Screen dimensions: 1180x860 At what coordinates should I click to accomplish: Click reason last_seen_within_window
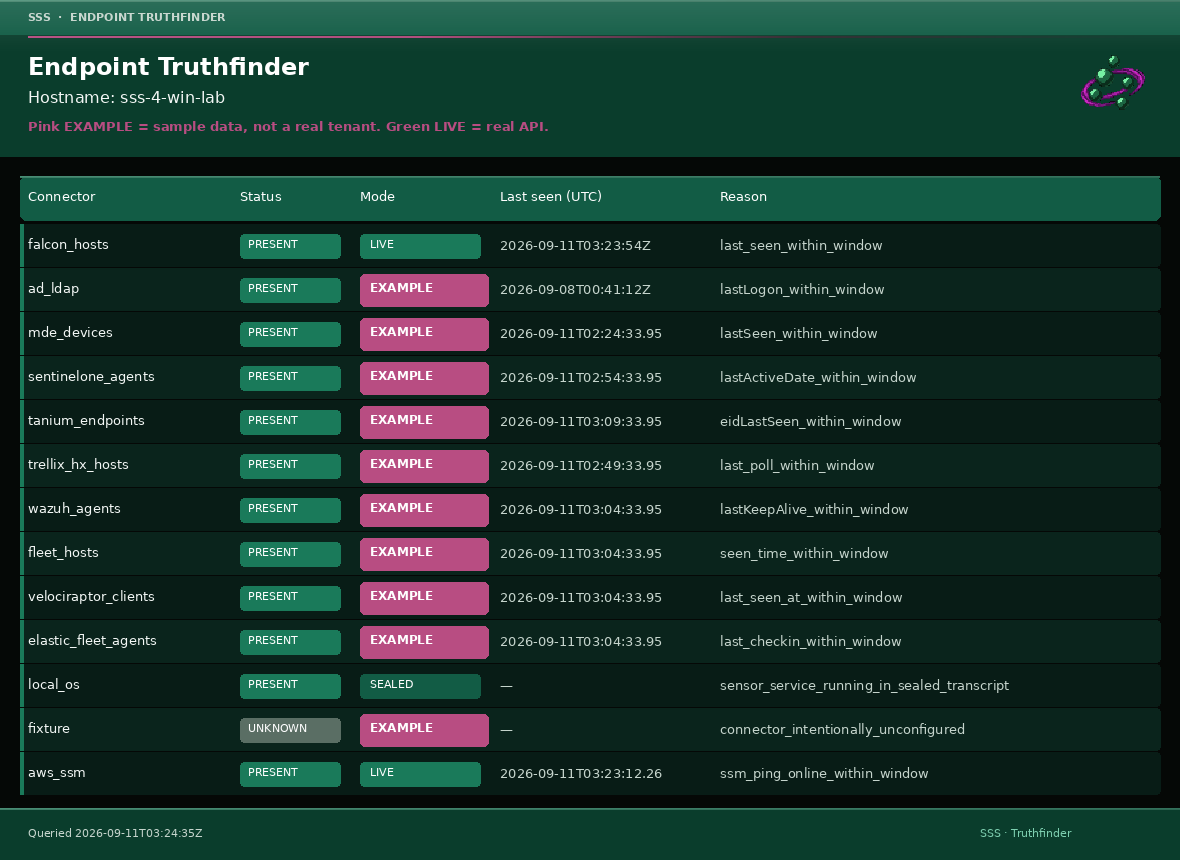click(x=801, y=245)
